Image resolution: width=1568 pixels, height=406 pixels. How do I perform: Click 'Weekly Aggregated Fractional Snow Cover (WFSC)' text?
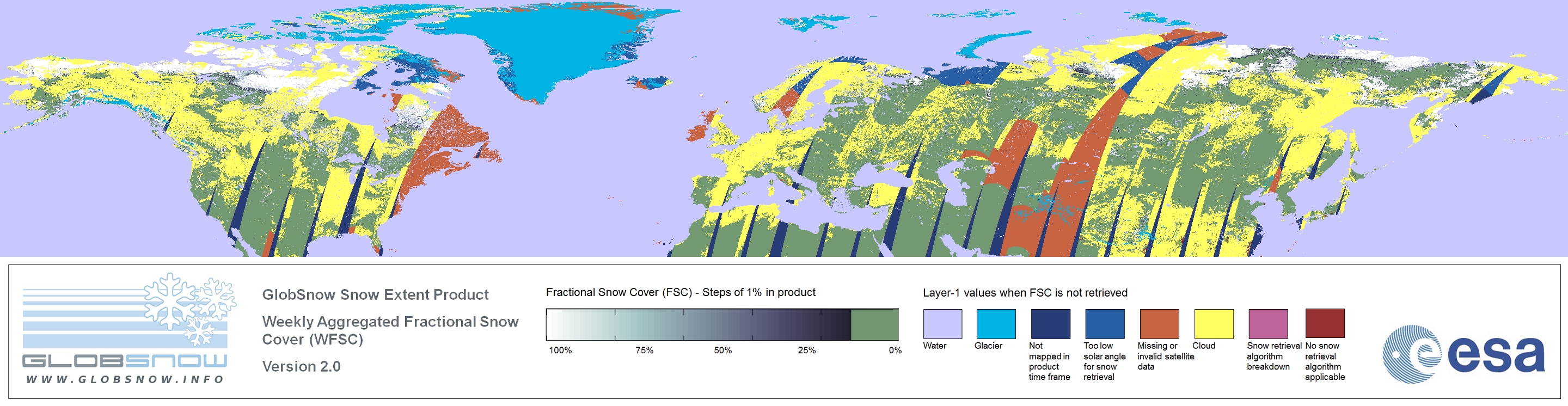click(390, 330)
